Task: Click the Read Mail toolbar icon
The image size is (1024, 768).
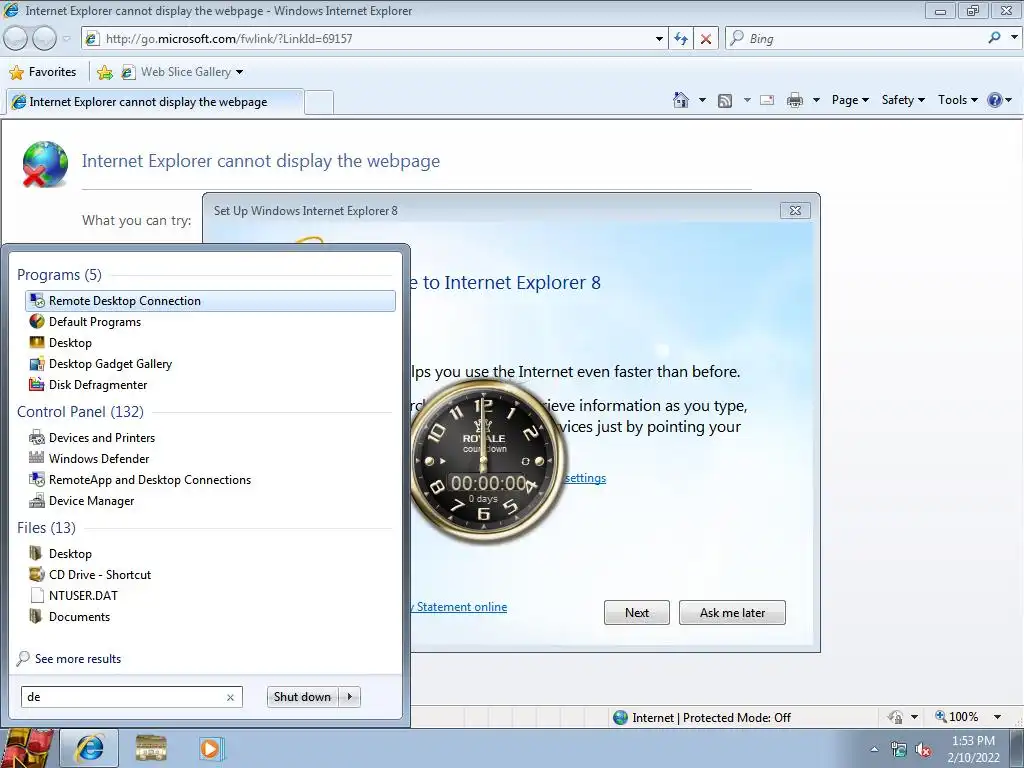Action: click(x=767, y=100)
